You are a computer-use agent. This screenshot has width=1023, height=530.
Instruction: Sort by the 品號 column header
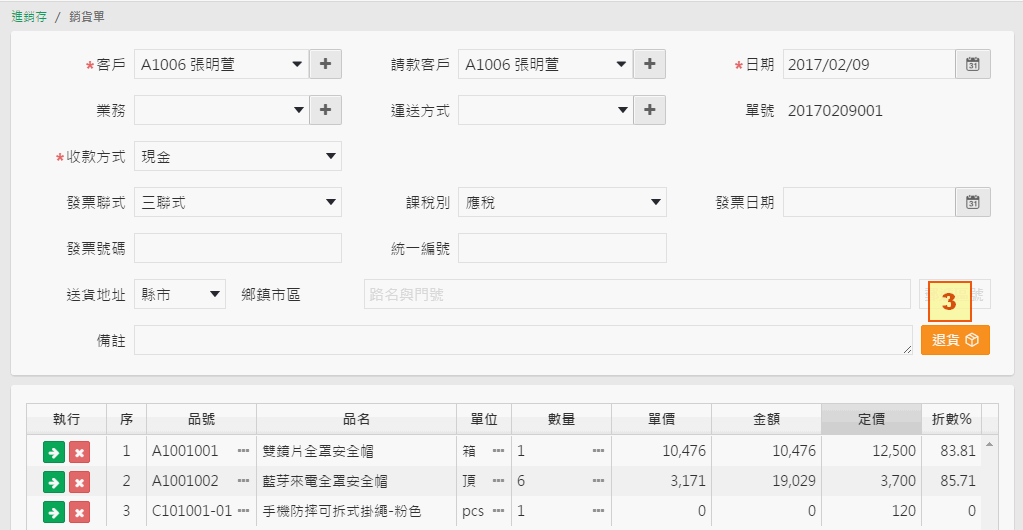(x=201, y=419)
